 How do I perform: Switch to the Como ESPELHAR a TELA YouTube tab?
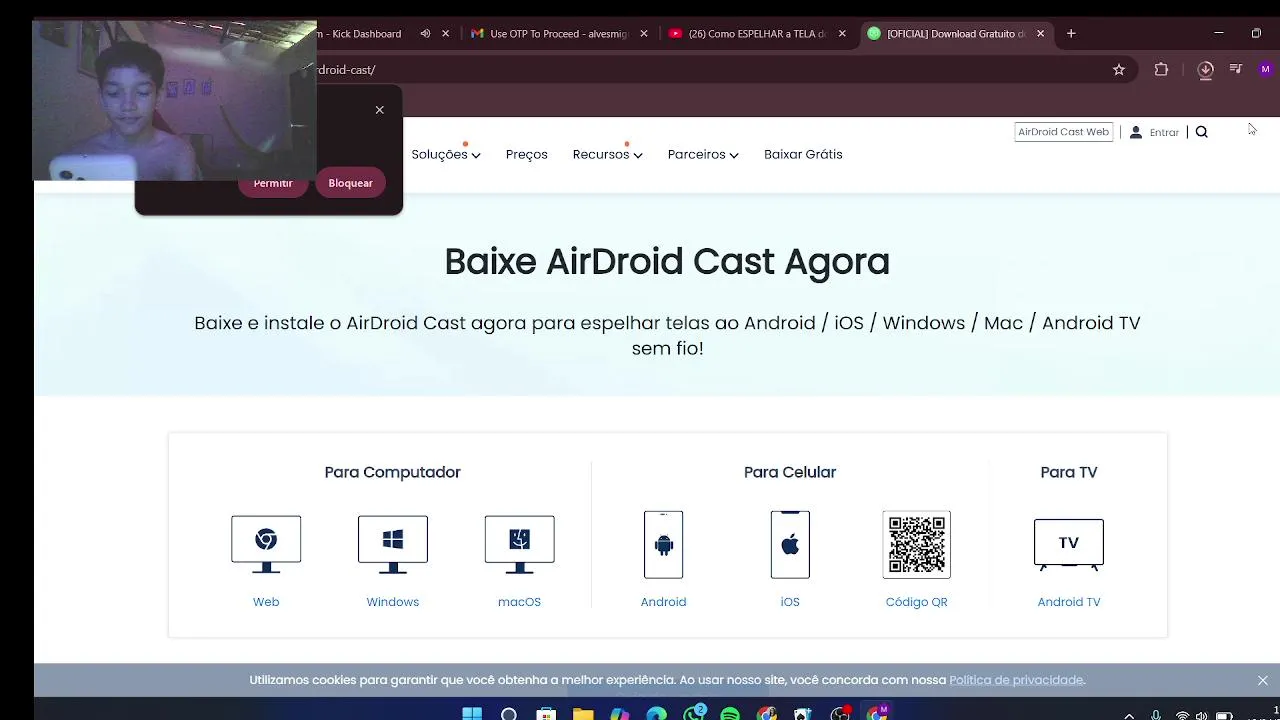[757, 34]
